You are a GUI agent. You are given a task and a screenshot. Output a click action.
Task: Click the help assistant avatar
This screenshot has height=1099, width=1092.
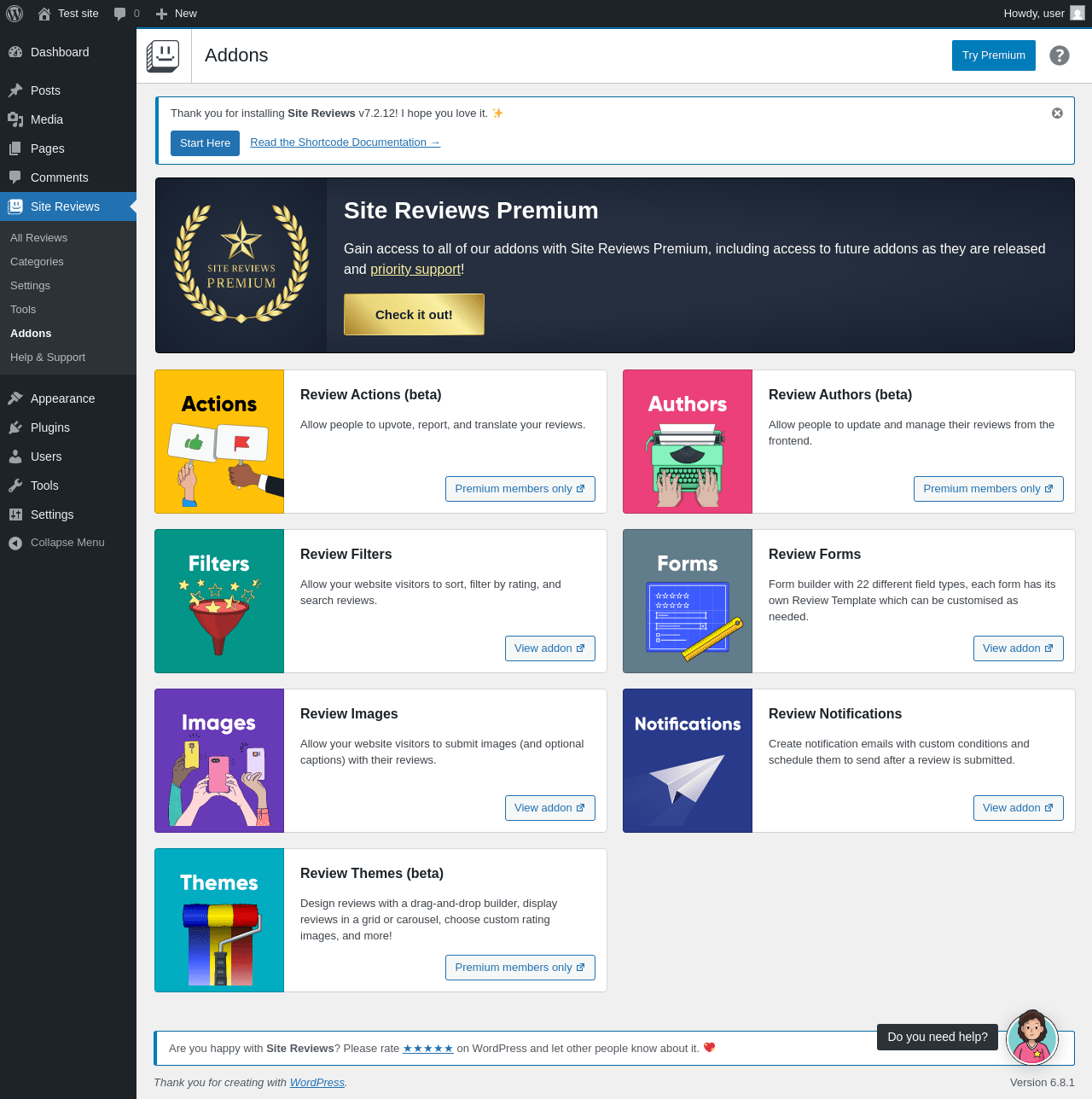(x=1032, y=1038)
